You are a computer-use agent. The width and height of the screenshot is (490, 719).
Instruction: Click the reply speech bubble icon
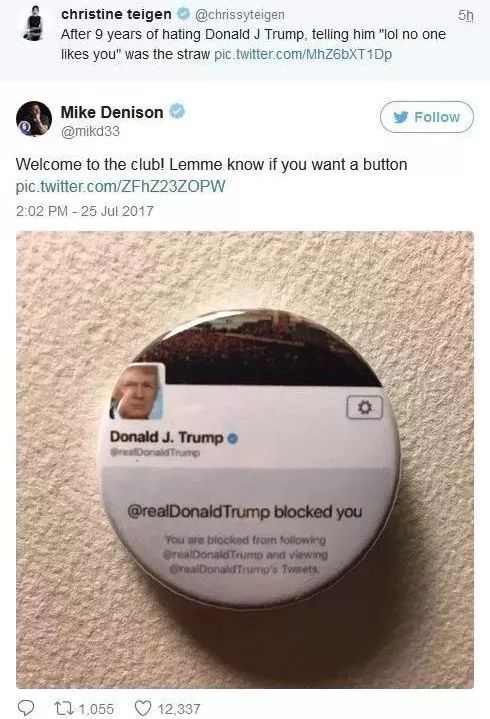click(25, 708)
